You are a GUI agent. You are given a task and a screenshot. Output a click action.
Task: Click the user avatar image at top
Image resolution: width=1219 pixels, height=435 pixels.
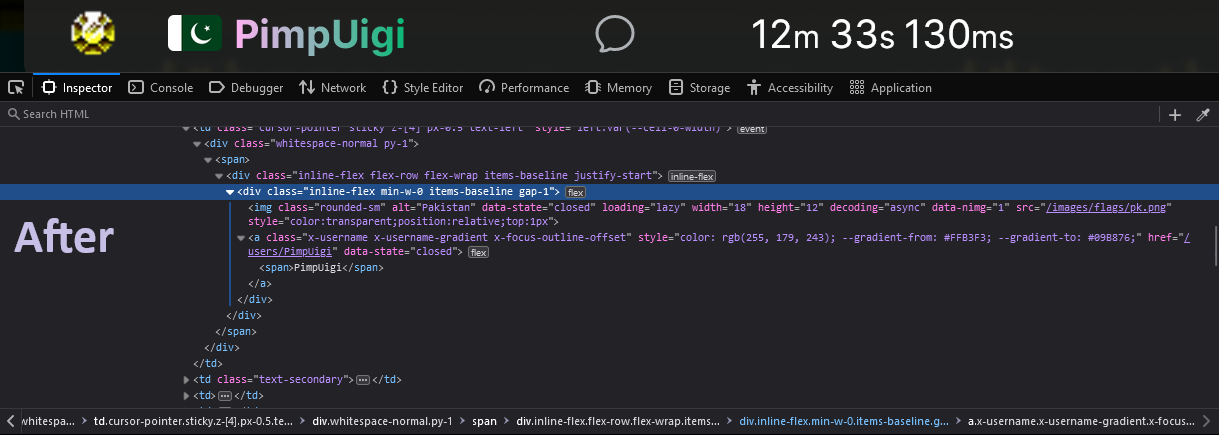[x=94, y=35]
